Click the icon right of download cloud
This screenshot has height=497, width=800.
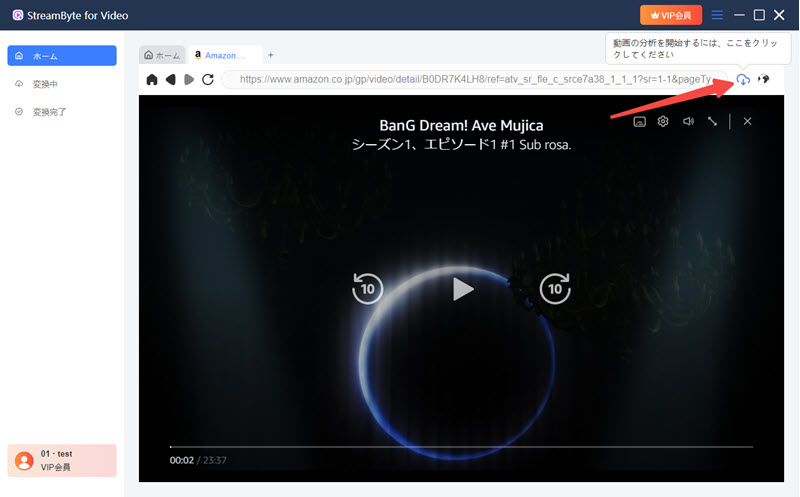pos(764,79)
